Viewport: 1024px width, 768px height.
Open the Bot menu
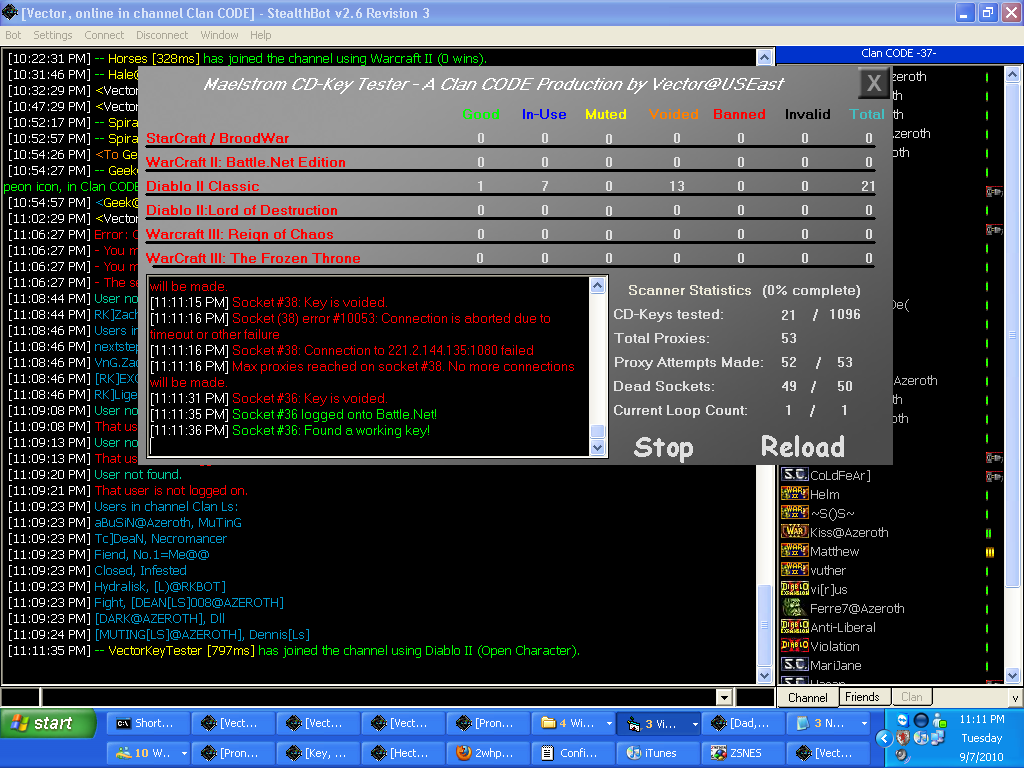tap(13, 35)
